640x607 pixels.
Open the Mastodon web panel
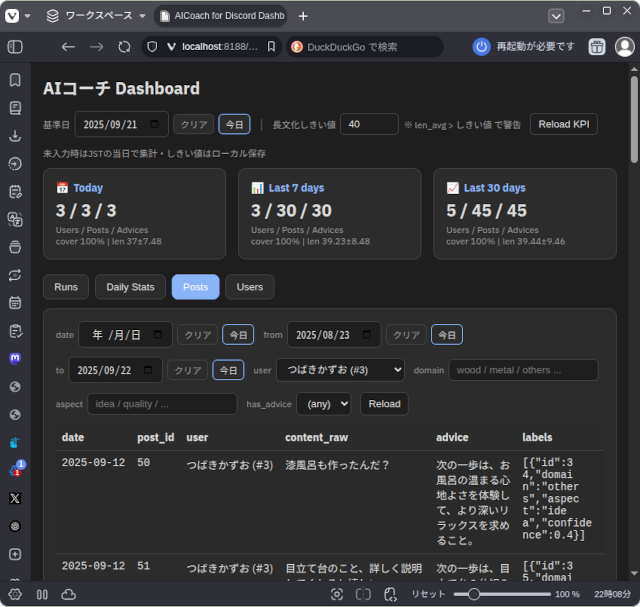pyautogui.click(x=15, y=358)
